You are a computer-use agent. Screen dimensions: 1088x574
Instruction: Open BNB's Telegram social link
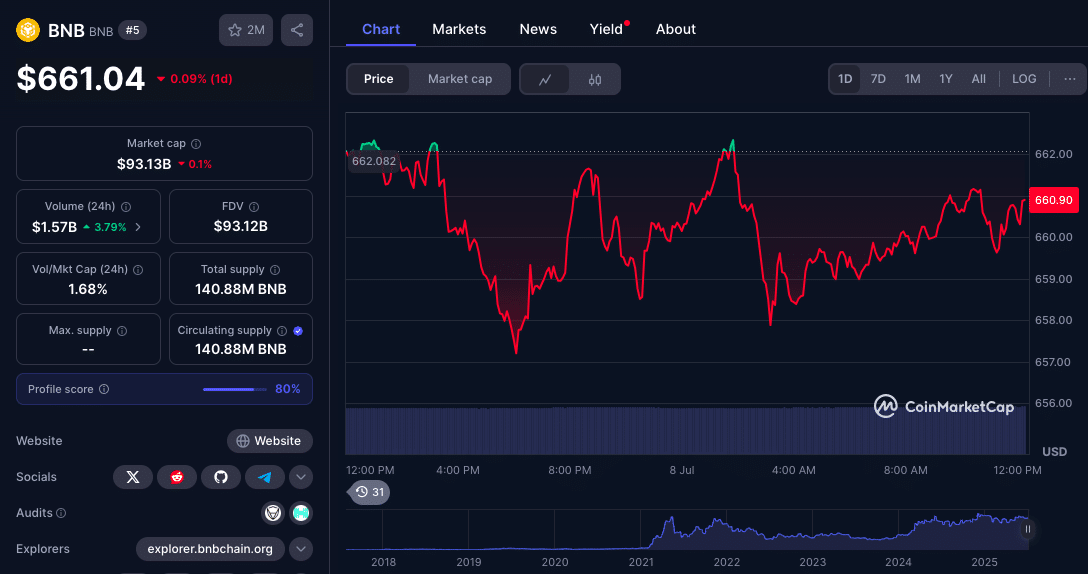coord(264,477)
